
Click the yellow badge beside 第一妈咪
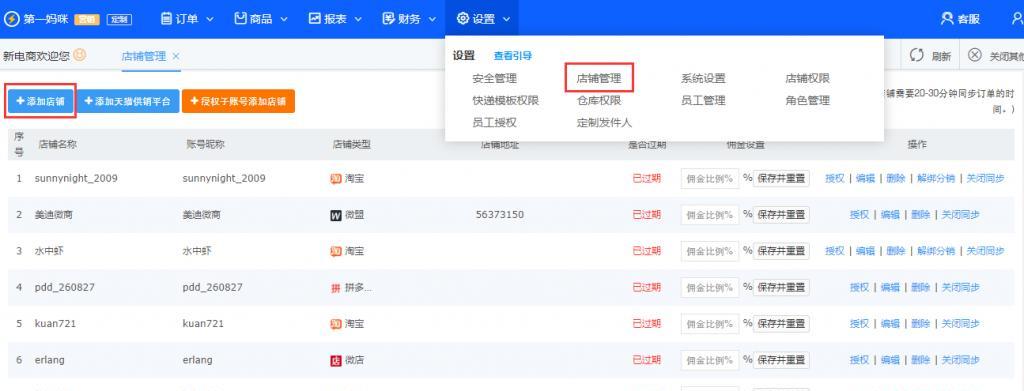tap(87, 20)
